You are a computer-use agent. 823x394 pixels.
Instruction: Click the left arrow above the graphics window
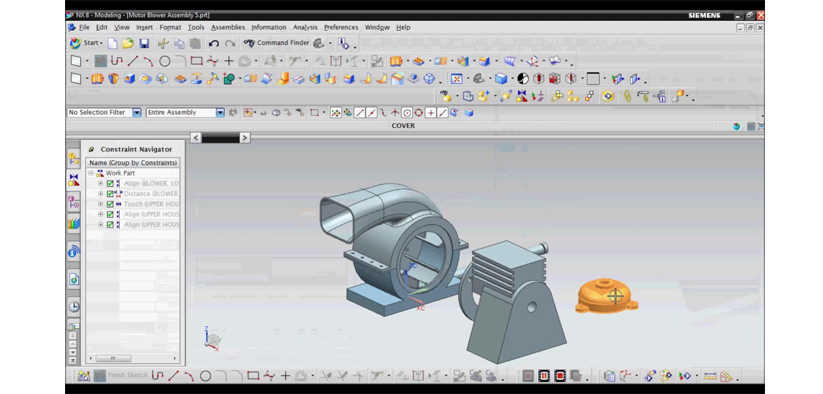(196, 137)
